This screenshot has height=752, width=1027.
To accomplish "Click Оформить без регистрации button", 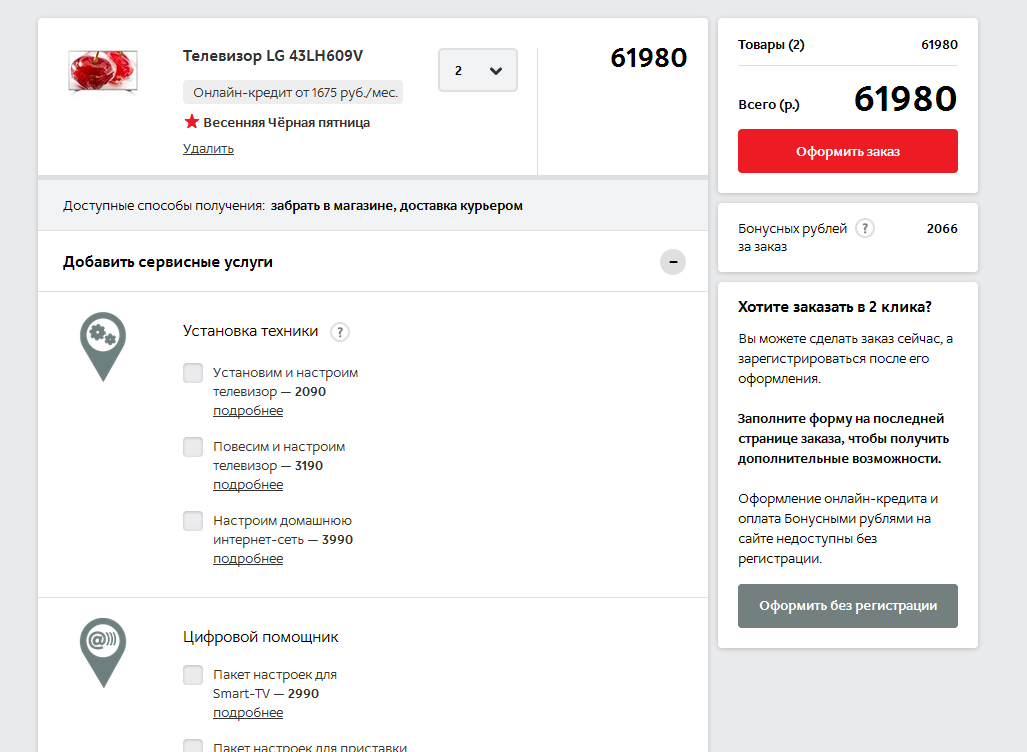I will click(848, 606).
